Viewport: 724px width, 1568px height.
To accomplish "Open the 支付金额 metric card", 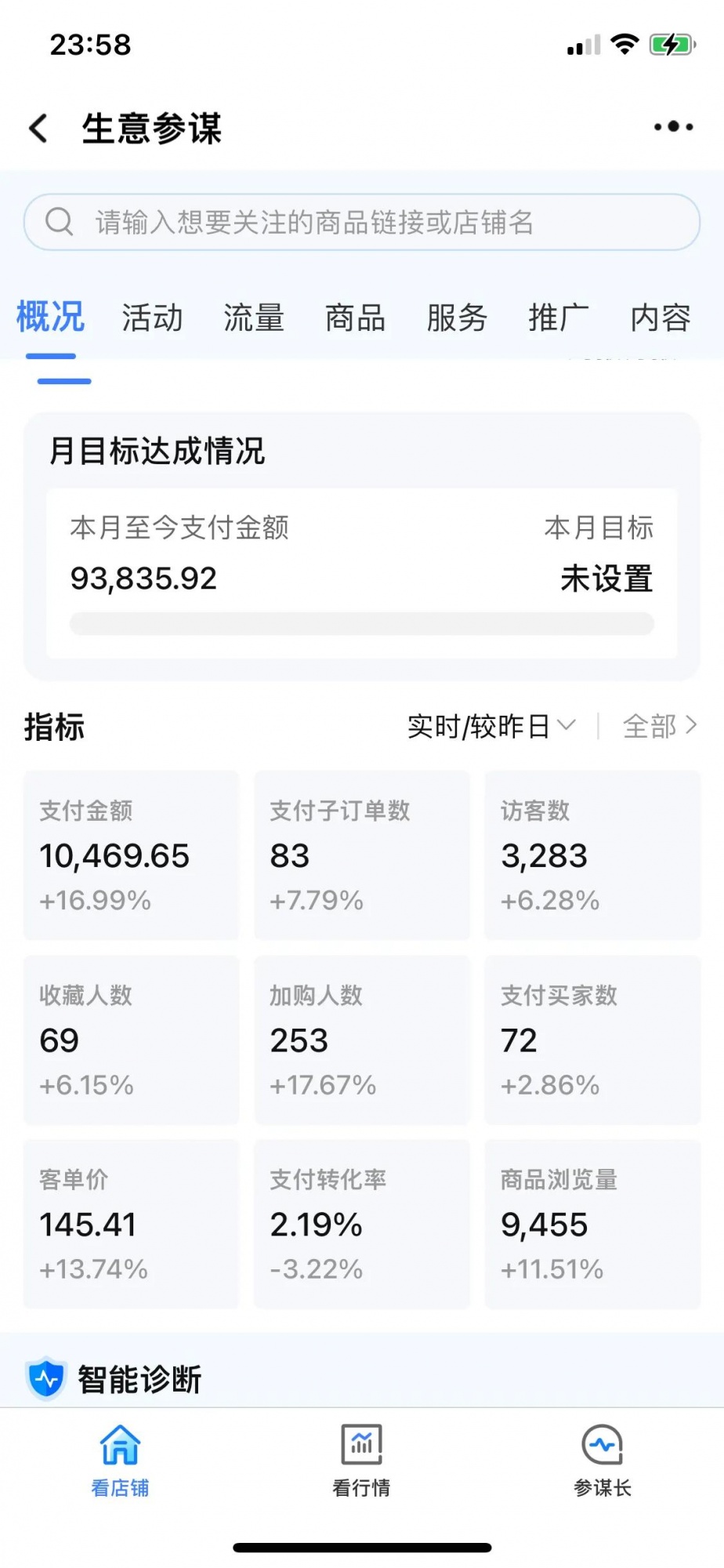I will click(x=131, y=855).
